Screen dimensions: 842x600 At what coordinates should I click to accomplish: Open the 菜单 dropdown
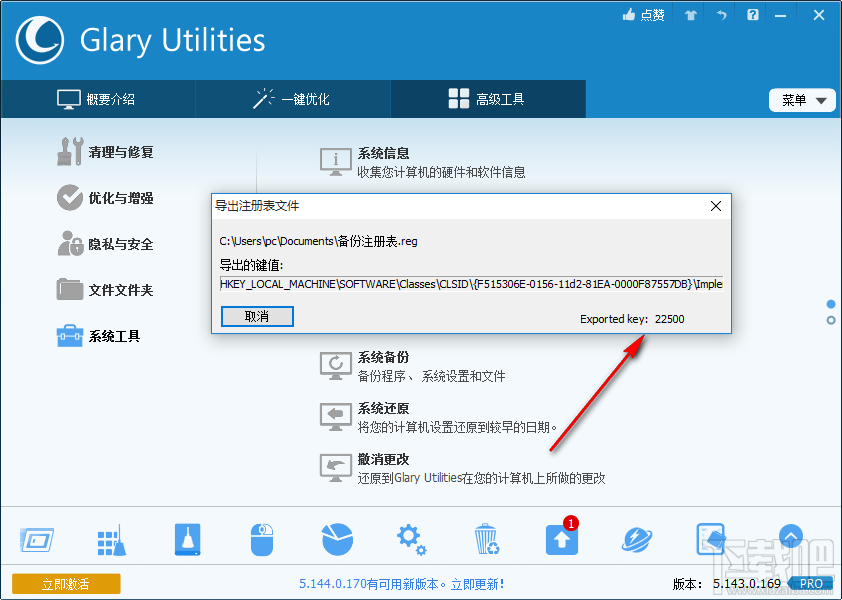click(802, 100)
